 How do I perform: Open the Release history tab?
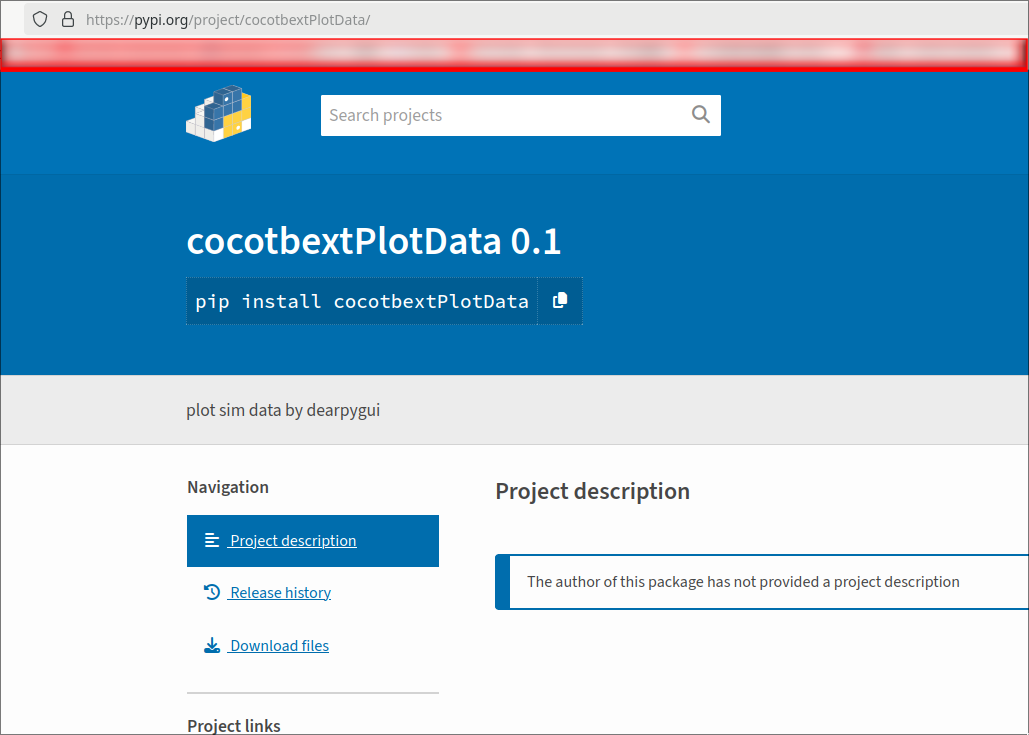pos(280,593)
